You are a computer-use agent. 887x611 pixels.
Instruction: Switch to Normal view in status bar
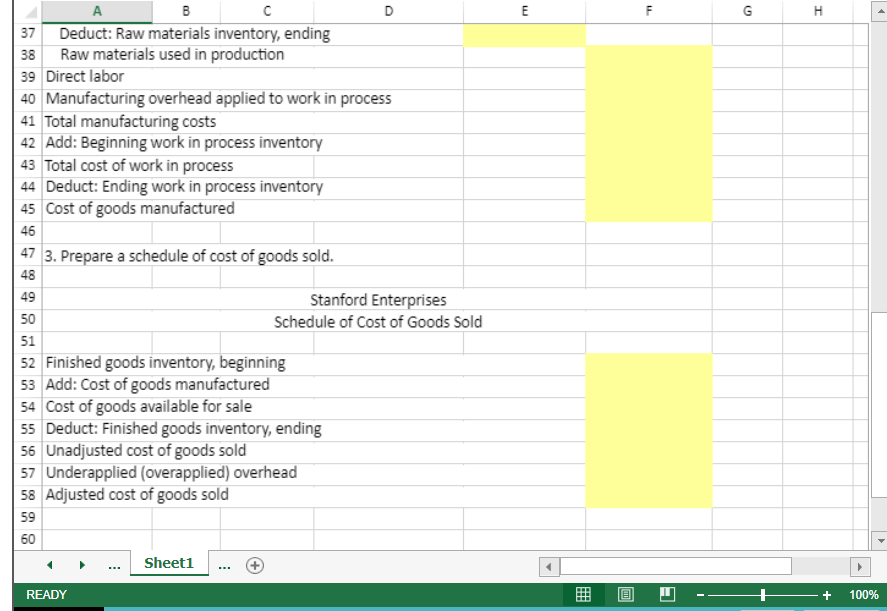pyautogui.click(x=583, y=594)
